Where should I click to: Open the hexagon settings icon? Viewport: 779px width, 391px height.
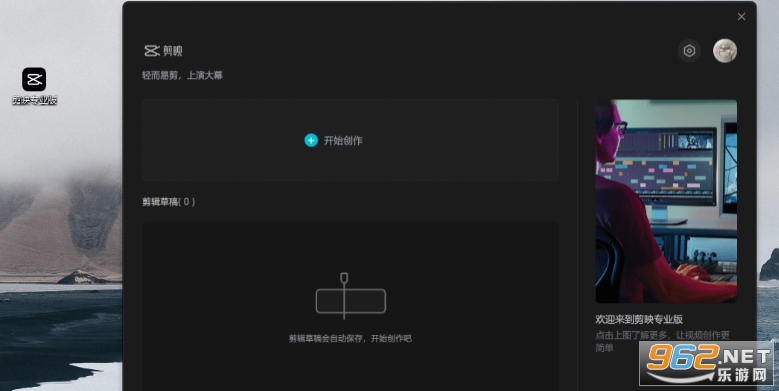tap(689, 51)
